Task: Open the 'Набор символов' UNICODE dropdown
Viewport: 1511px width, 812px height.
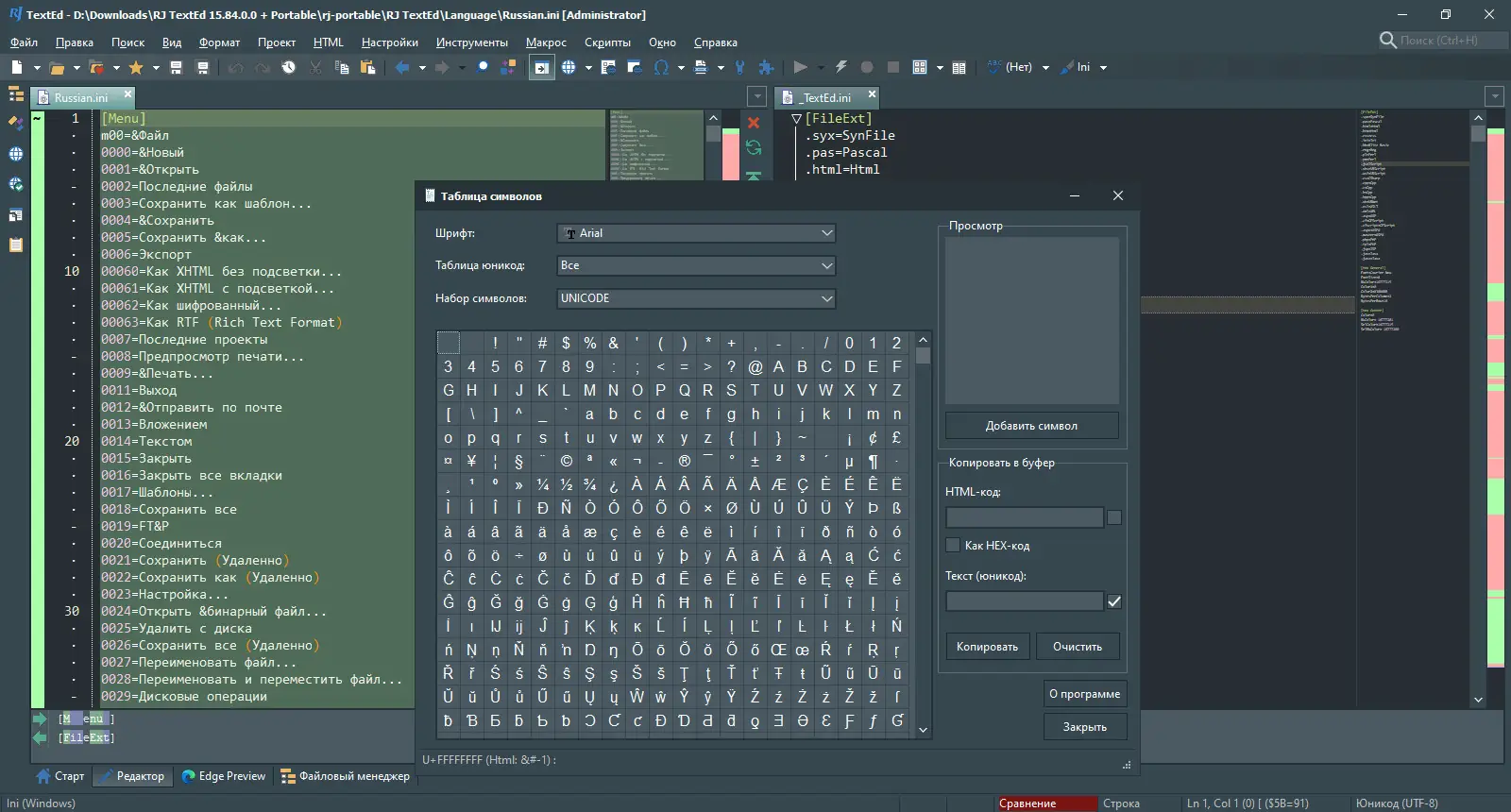Action: 697,298
